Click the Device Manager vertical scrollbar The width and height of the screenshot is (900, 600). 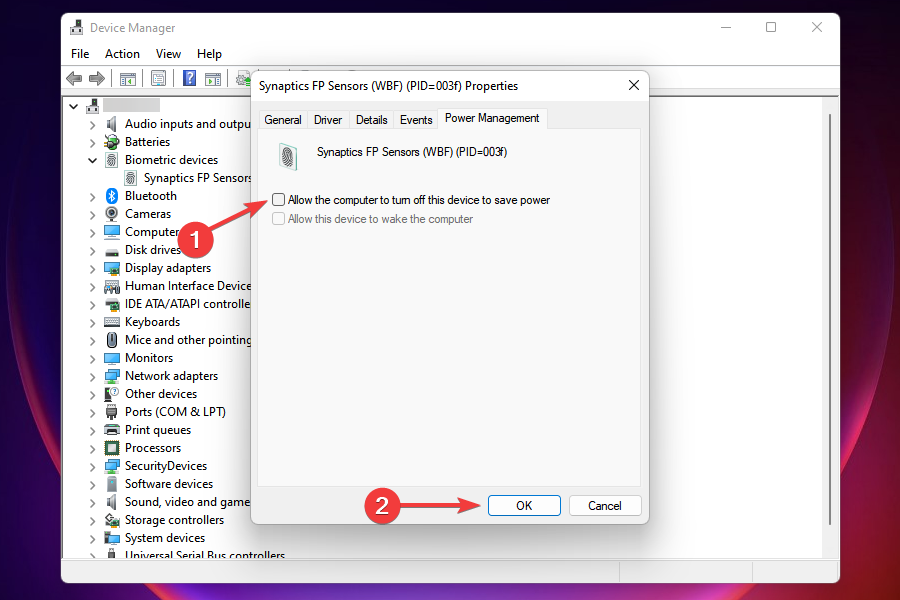[x=829, y=319]
